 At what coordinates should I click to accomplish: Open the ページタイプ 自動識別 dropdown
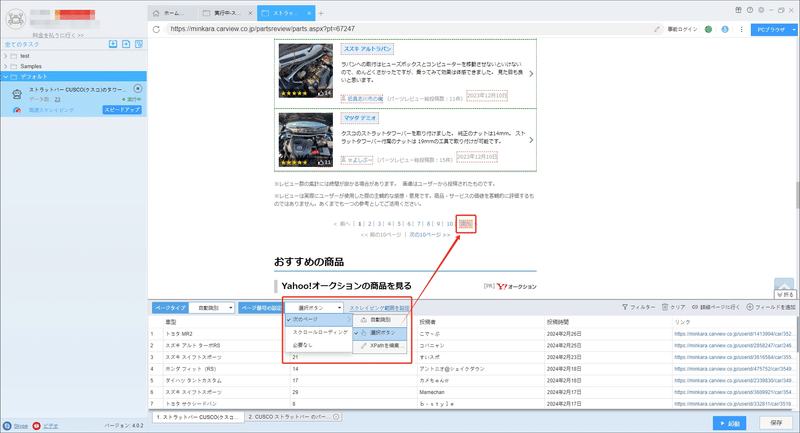point(212,308)
